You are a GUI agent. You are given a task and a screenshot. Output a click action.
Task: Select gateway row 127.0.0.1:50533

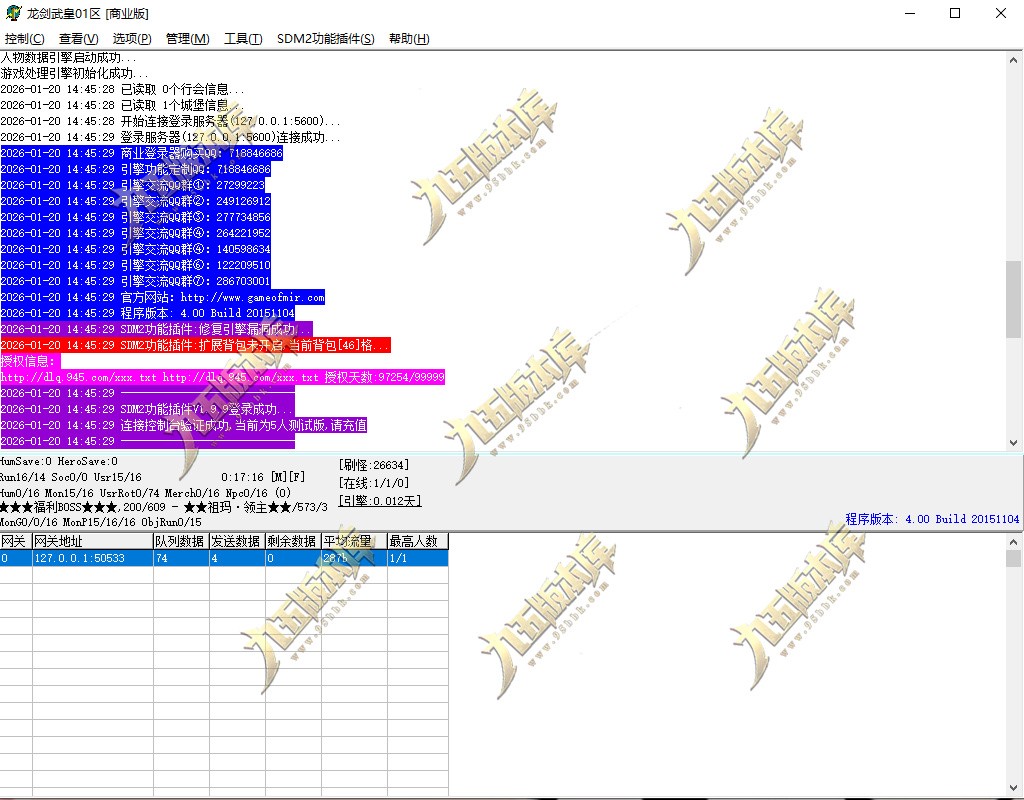224,558
